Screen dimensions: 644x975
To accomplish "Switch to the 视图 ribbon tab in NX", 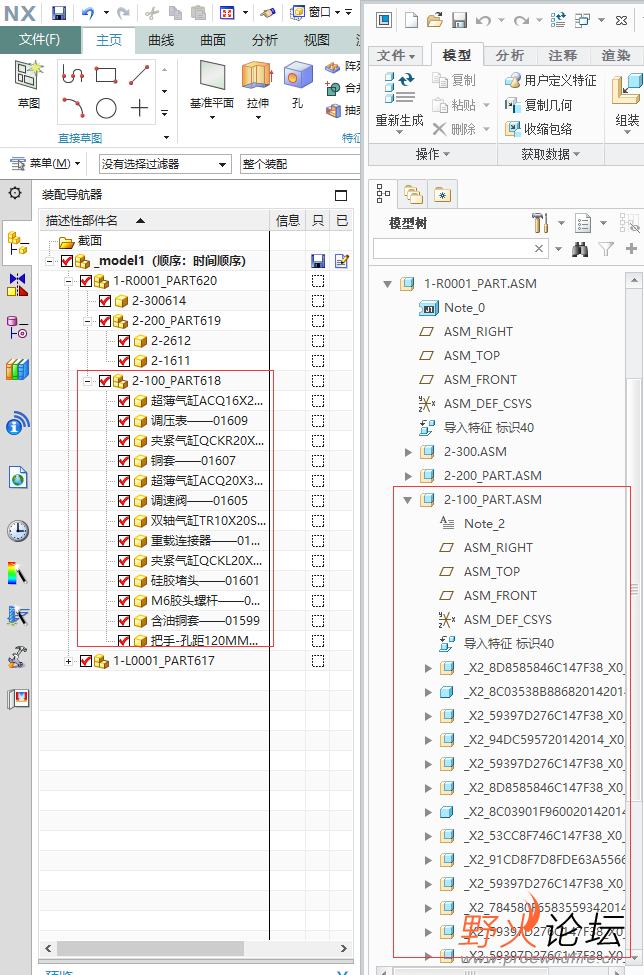I will coord(316,40).
